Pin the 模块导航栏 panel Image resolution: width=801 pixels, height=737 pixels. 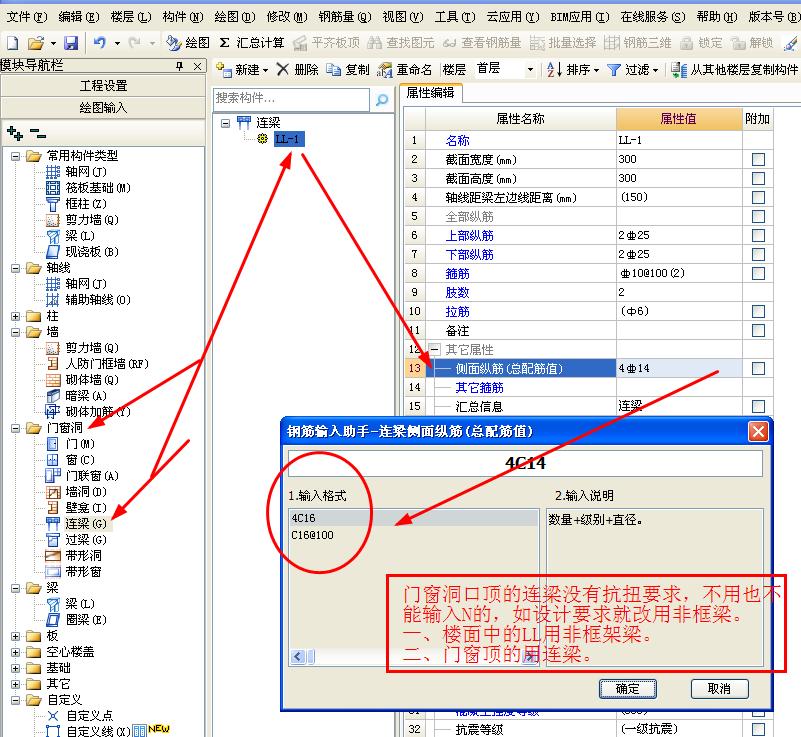coord(179,66)
